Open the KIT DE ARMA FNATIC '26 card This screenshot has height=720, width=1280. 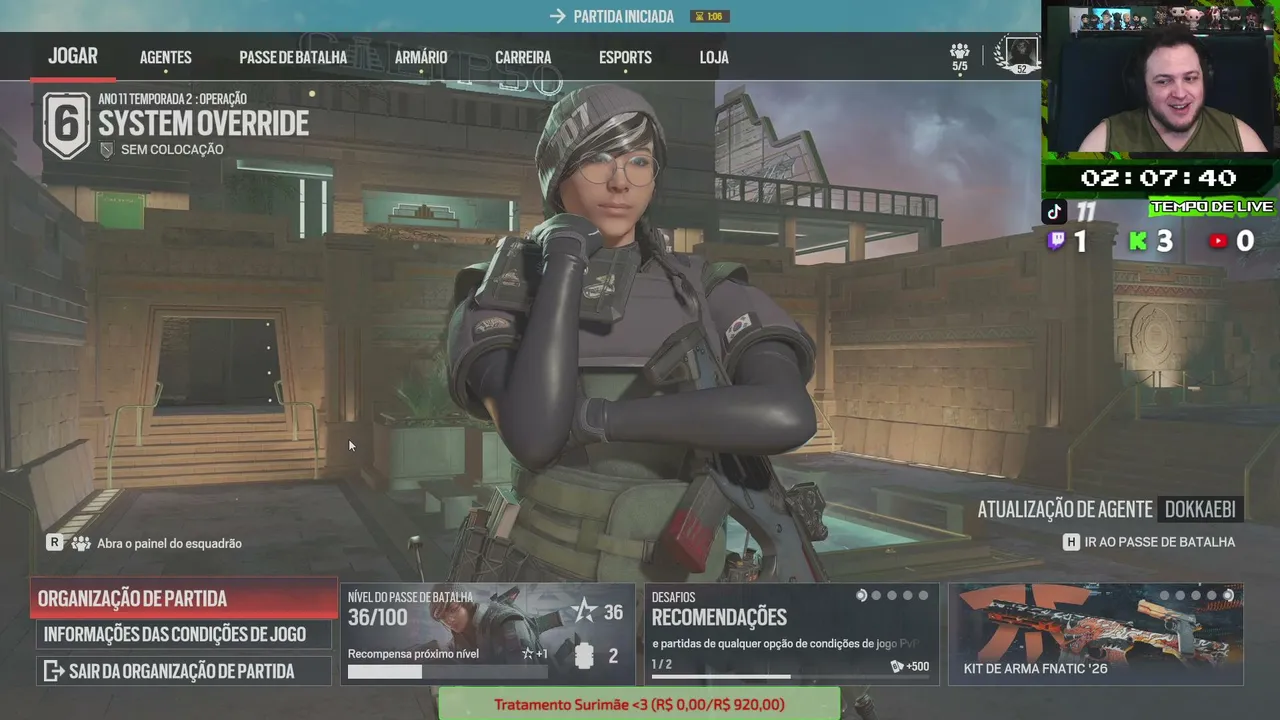coord(1095,634)
